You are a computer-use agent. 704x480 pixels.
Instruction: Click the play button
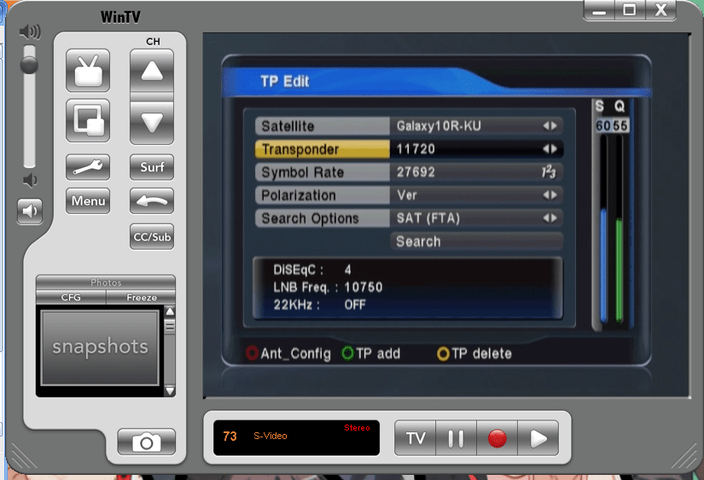(538, 438)
